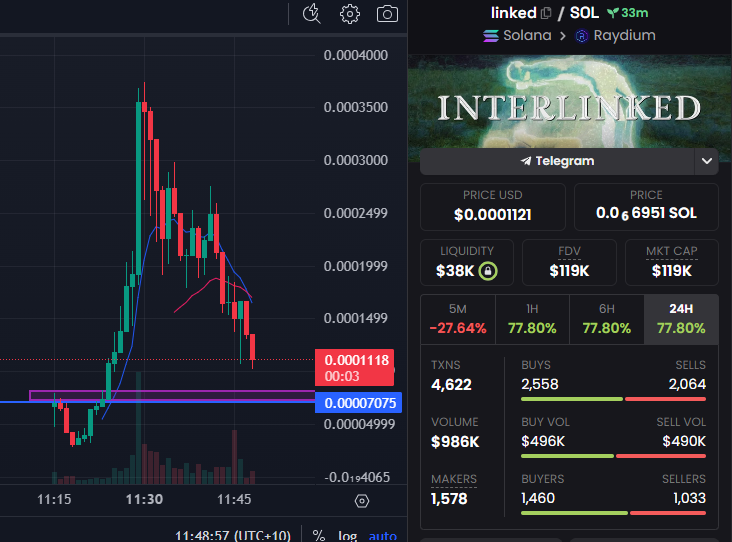The height and width of the screenshot is (542, 732).
Task: Take a chart snapshot with camera icon
Action: click(387, 14)
